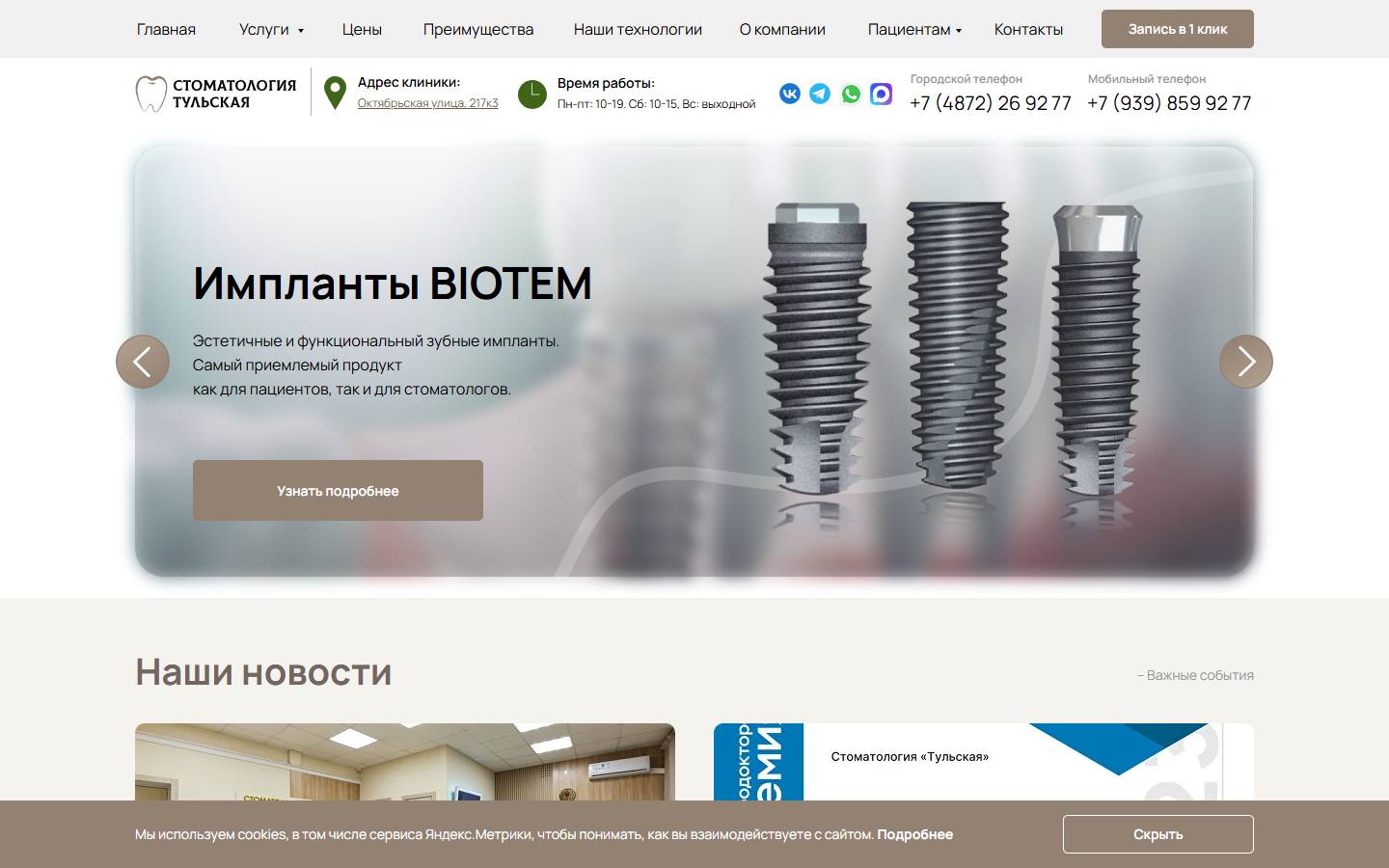
Task: Click the green map pin icon
Action: [x=335, y=94]
